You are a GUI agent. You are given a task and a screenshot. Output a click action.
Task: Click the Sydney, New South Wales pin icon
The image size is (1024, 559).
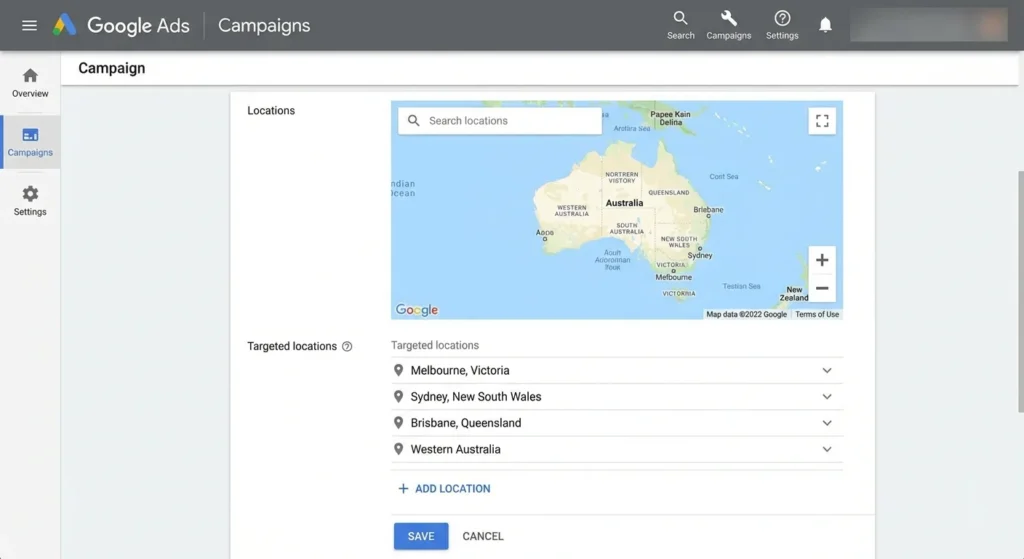point(398,396)
